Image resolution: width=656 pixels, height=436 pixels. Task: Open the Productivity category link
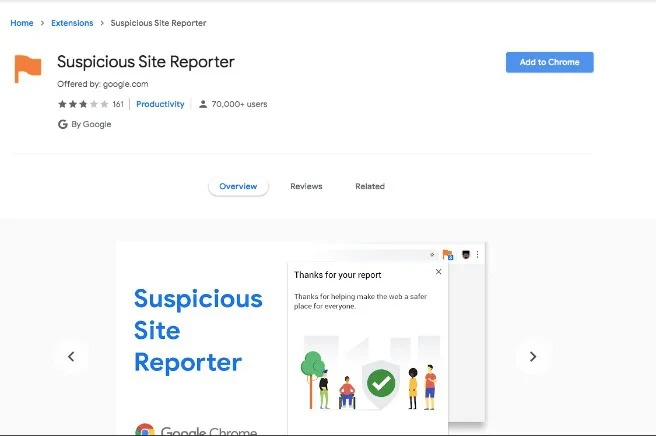(160, 104)
